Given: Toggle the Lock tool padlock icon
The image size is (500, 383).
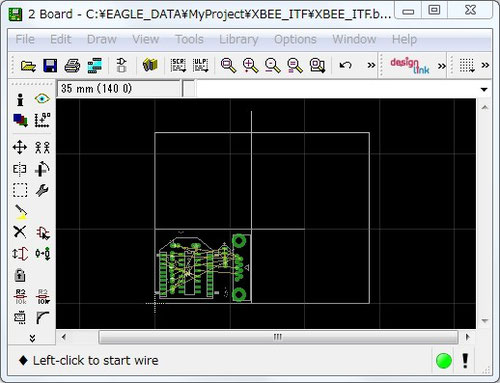Looking at the screenshot, I should (20, 275).
